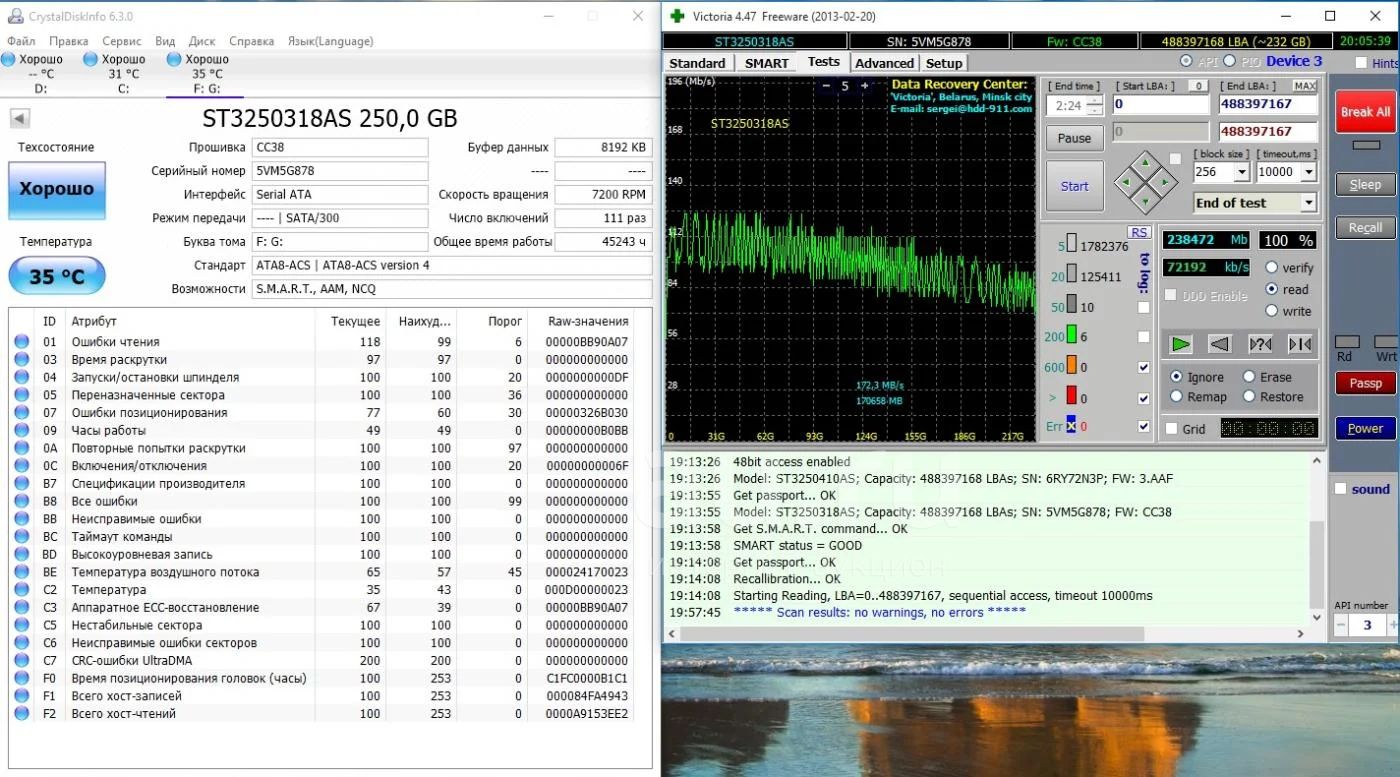Click status dot for C7 CRC-ошибки UltraDMA

tap(21, 660)
